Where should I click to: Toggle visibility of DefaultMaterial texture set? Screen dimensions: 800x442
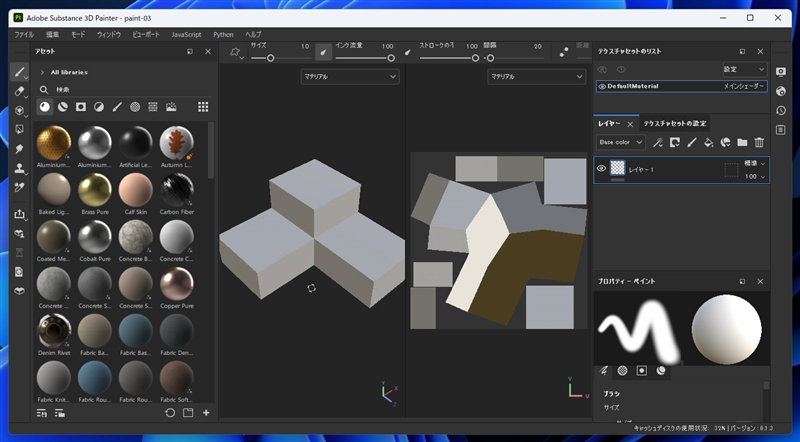(x=602, y=87)
